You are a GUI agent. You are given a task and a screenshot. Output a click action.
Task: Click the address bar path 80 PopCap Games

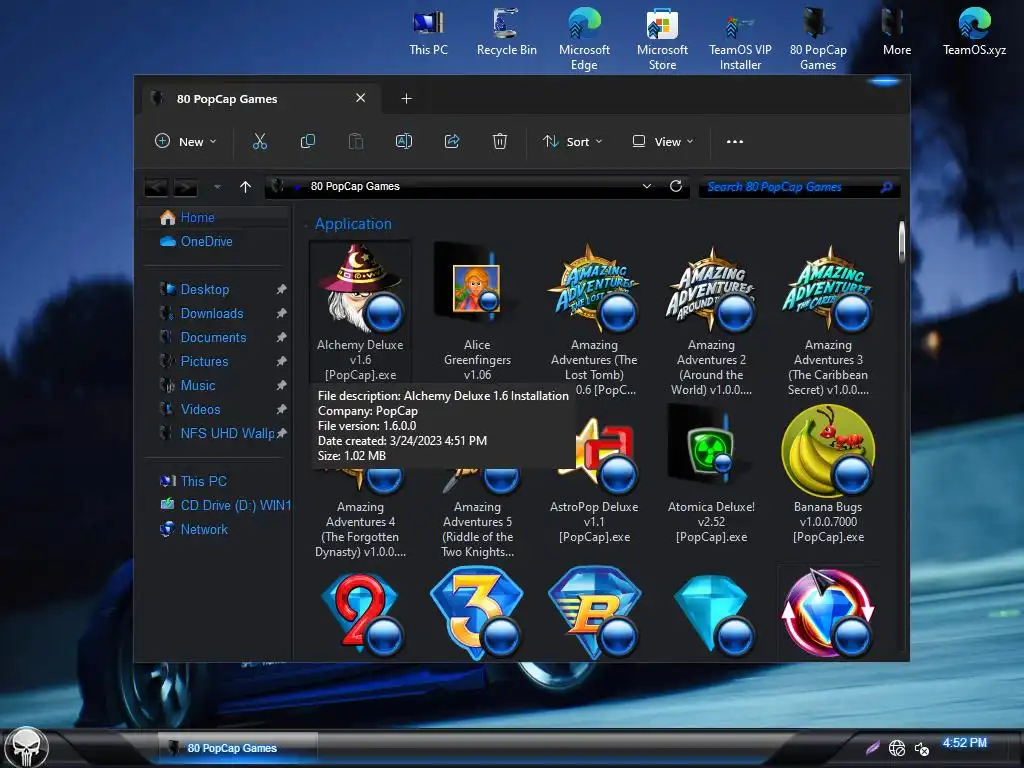(x=355, y=186)
